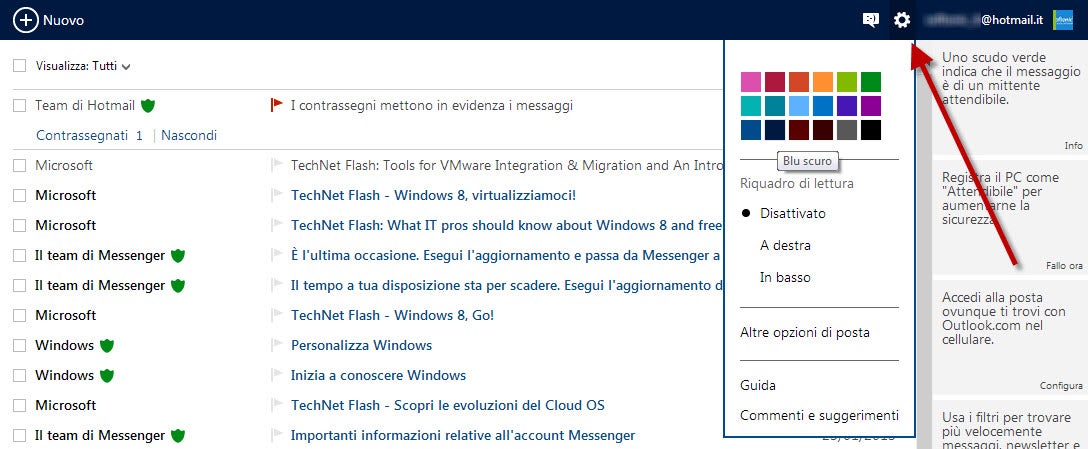Open Altre opzioni di posta
Image resolution: width=1088 pixels, height=449 pixels.
[804, 332]
